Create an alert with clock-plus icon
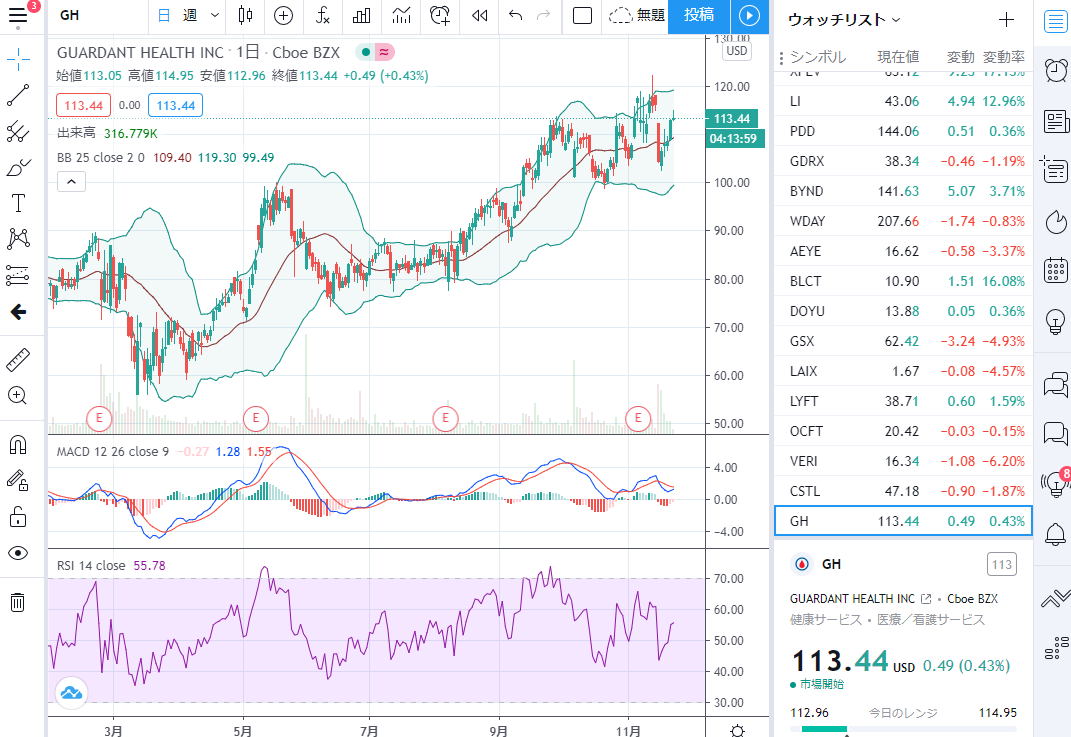 pyautogui.click(x=441, y=15)
